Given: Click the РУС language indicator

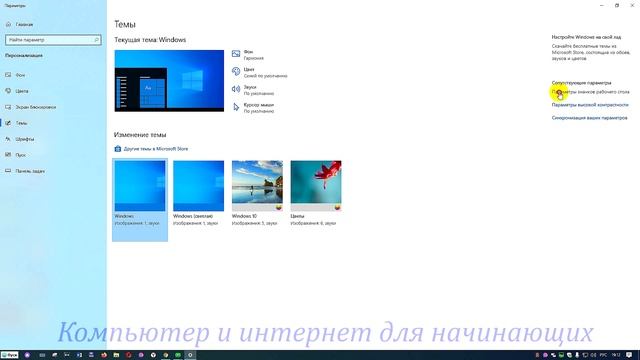Looking at the screenshot, I should (x=603, y=355).
